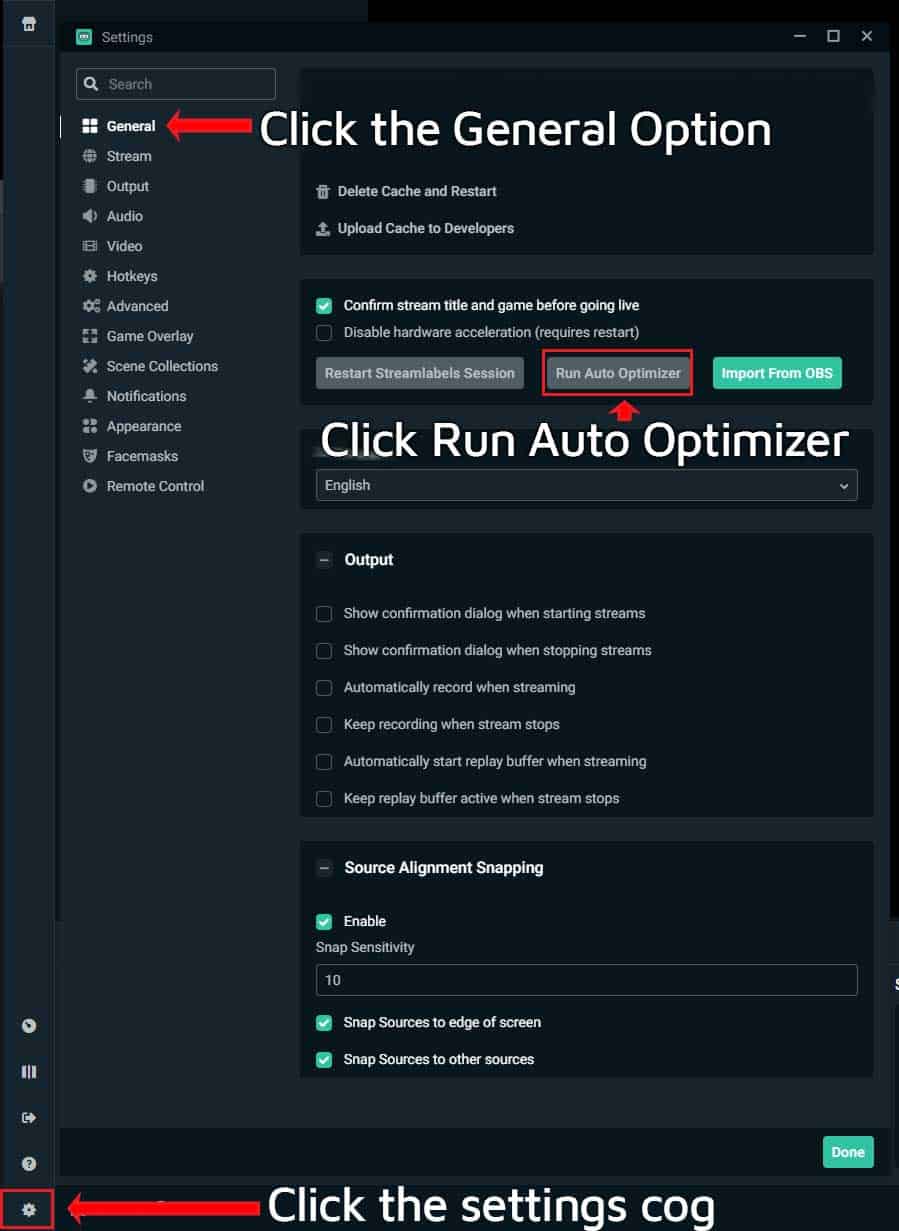Viewport: 899px width, 1231px height.
Task: Collapse the Output section
Action: (324, 560)
